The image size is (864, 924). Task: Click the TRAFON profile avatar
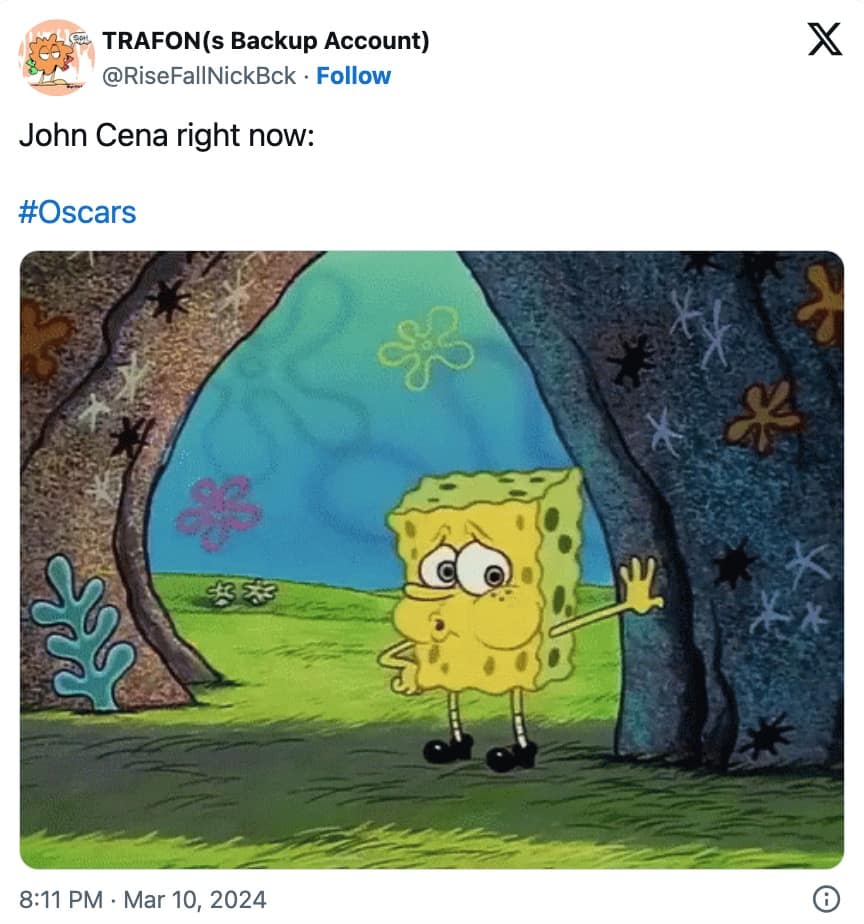tap(56, 58)
